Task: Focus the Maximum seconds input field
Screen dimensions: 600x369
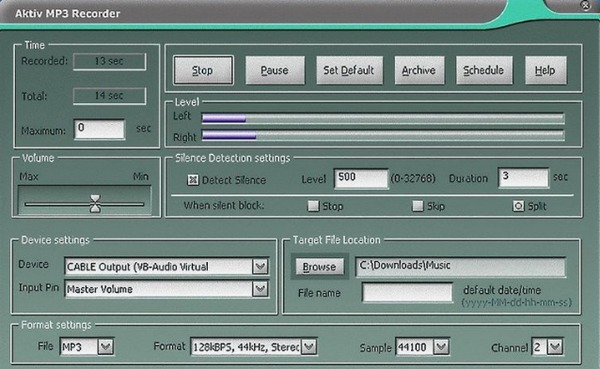Action: pos(99,129)
